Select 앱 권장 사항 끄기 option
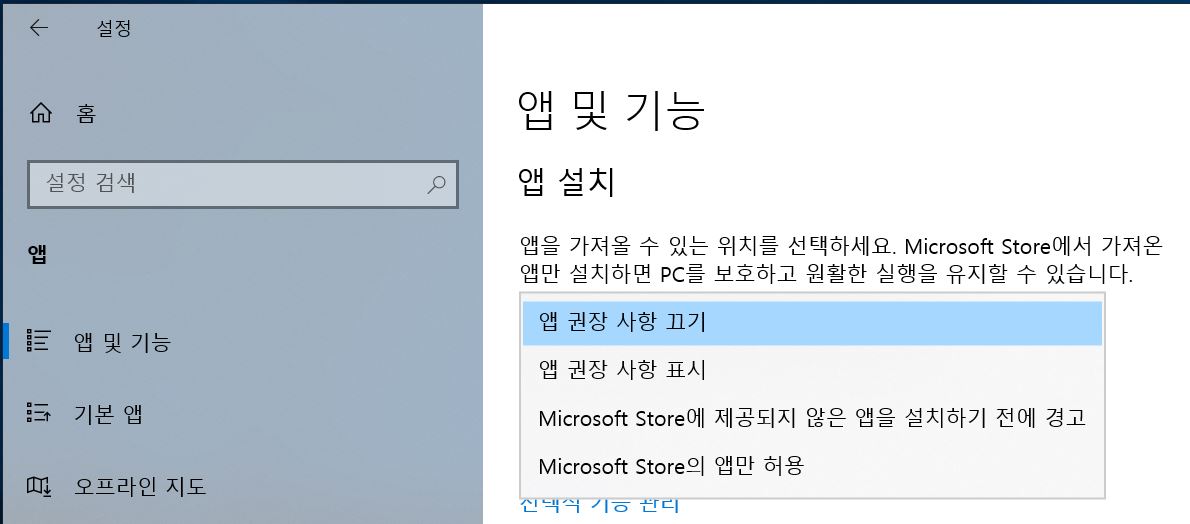Viewport: 1190px width, 524px height. coord(812,323)
